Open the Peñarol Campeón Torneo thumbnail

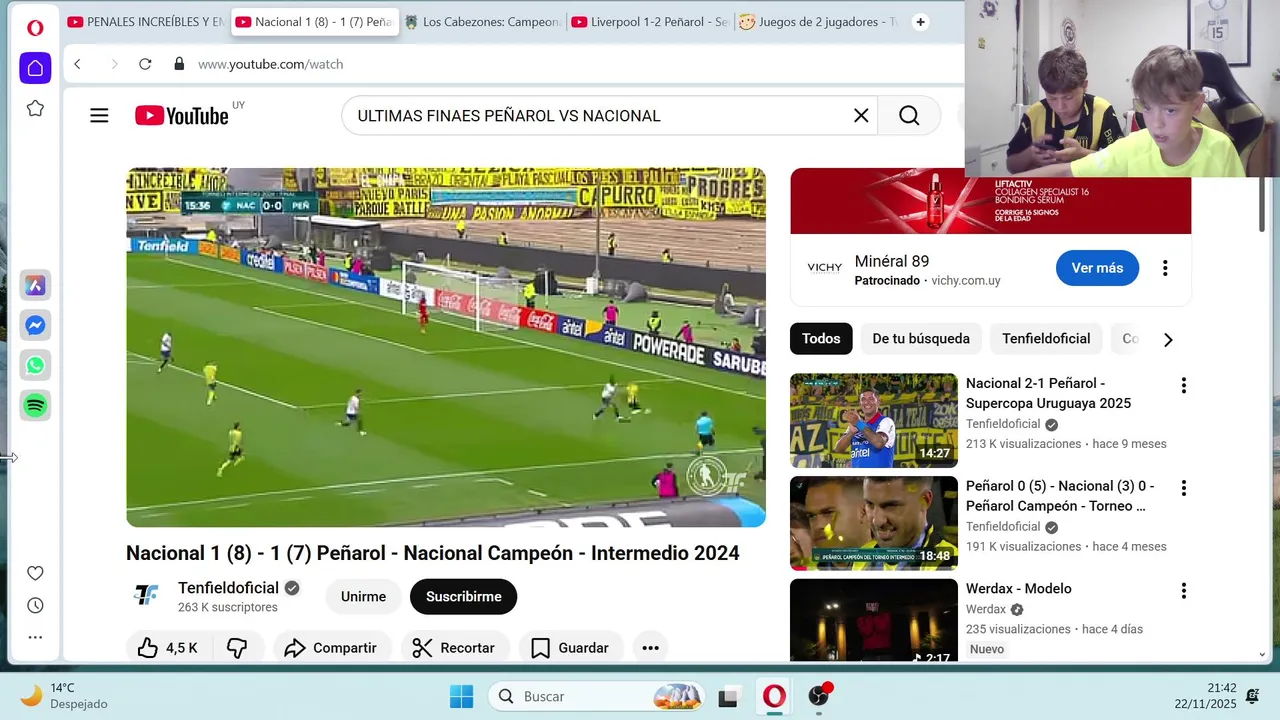[874, 523]
